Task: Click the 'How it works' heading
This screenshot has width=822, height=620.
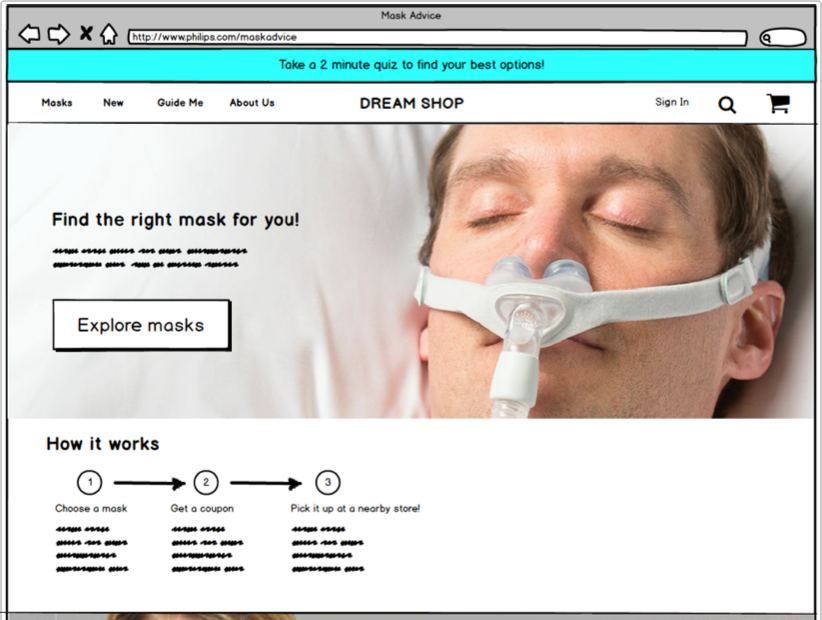Action: (103, 444)
